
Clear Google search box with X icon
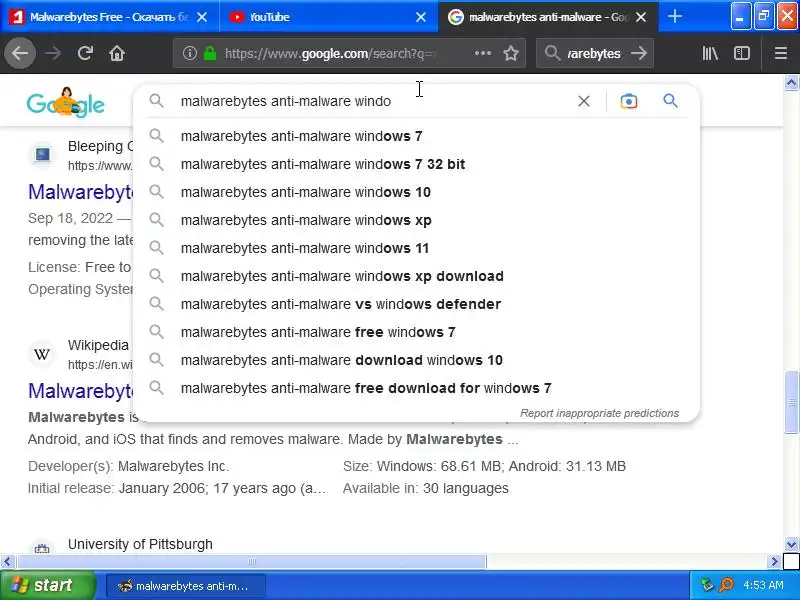point(584,101)
